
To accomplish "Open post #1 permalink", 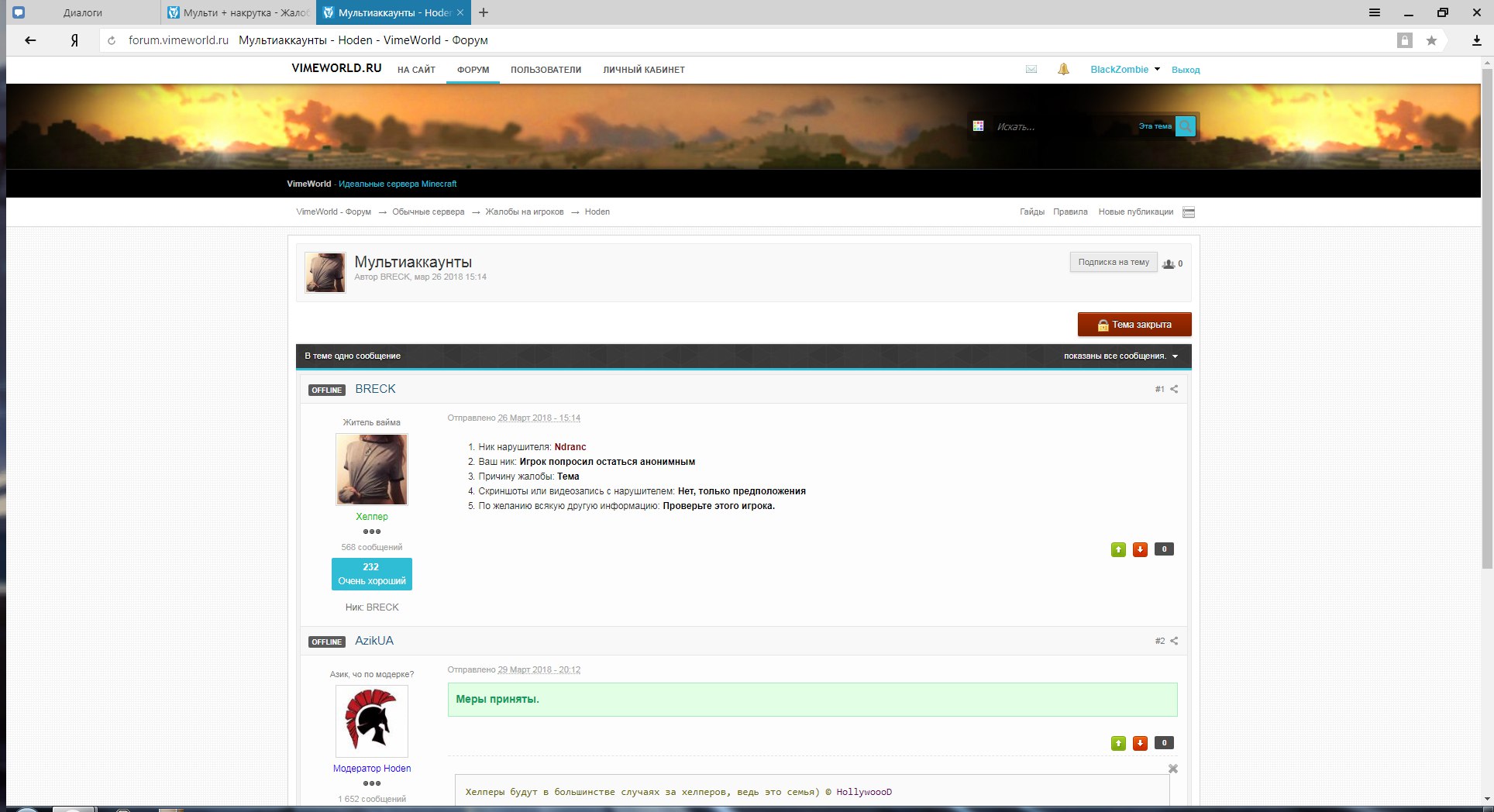I will tap(1159, 389).
